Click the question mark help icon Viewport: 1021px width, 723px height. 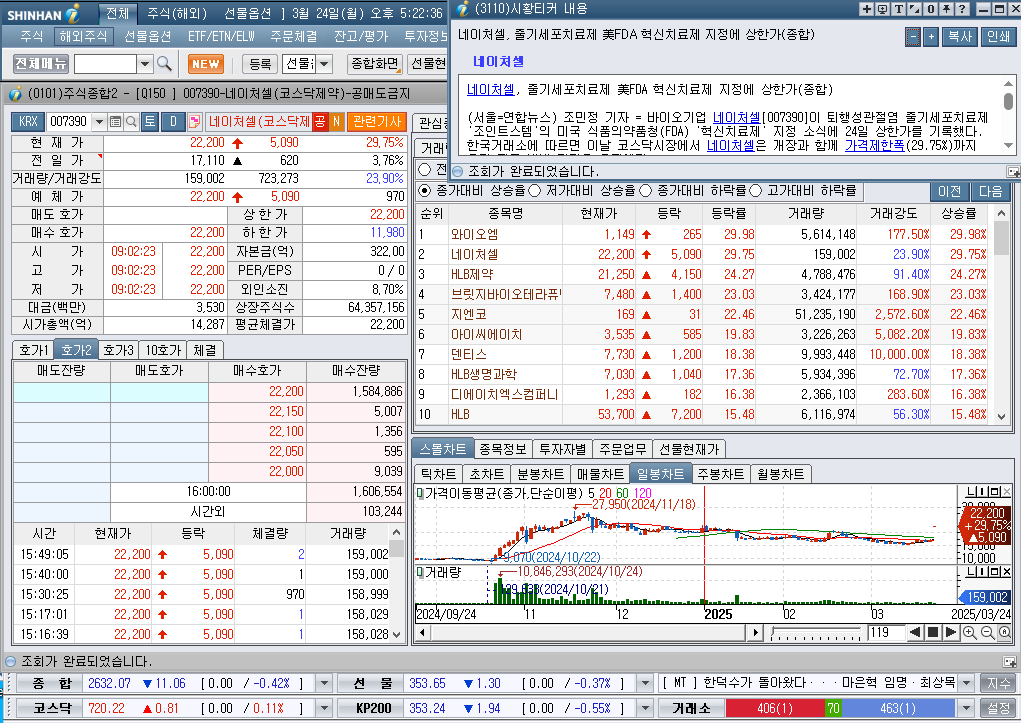click(x=962, y=8)
